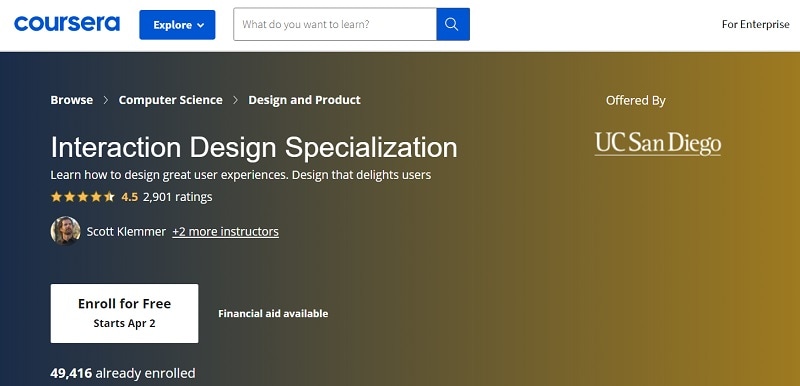This screenshot has width=800, height=386.
Task: Open the For Enterprise link
Action: pos(755,24)
